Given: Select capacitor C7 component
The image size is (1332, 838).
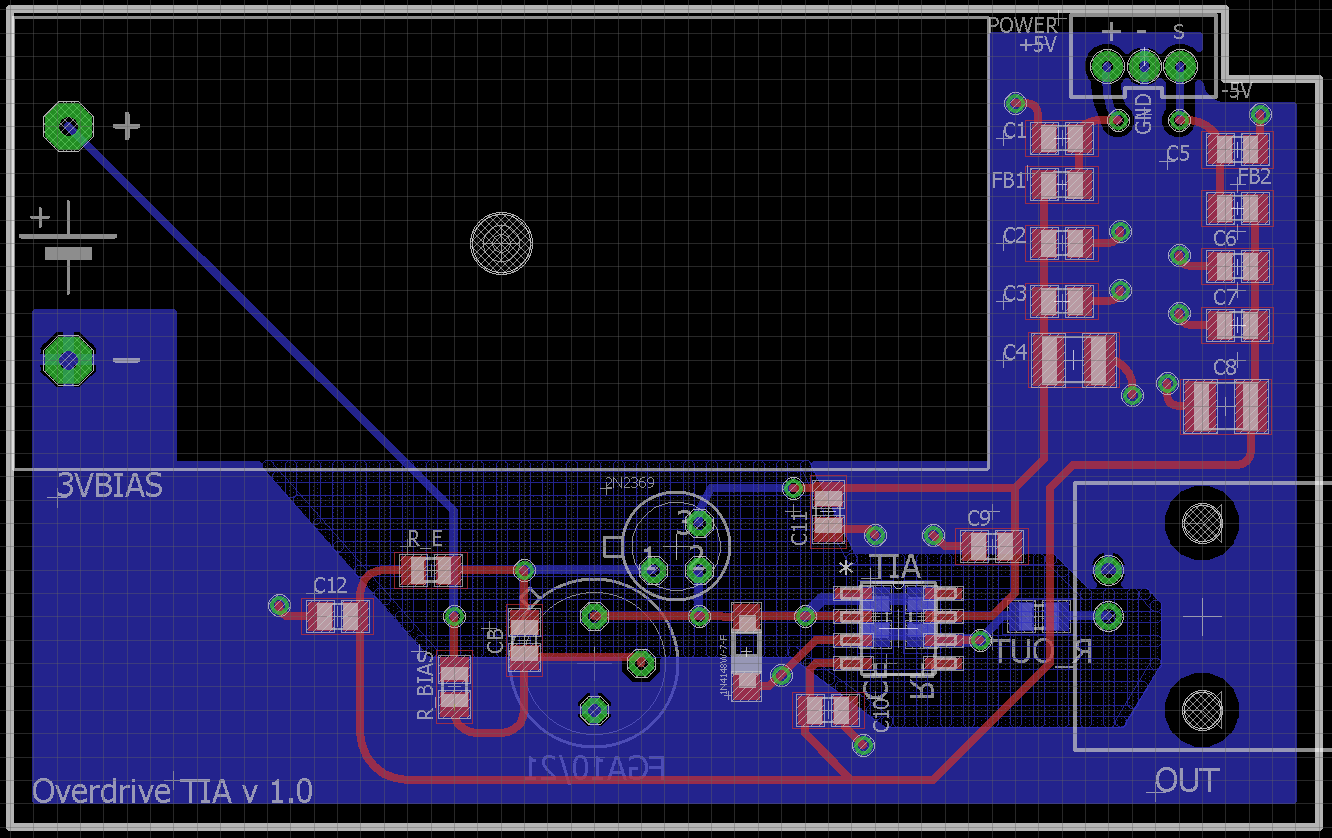Looking at the screenshot, I should [x=1237, y=325].
